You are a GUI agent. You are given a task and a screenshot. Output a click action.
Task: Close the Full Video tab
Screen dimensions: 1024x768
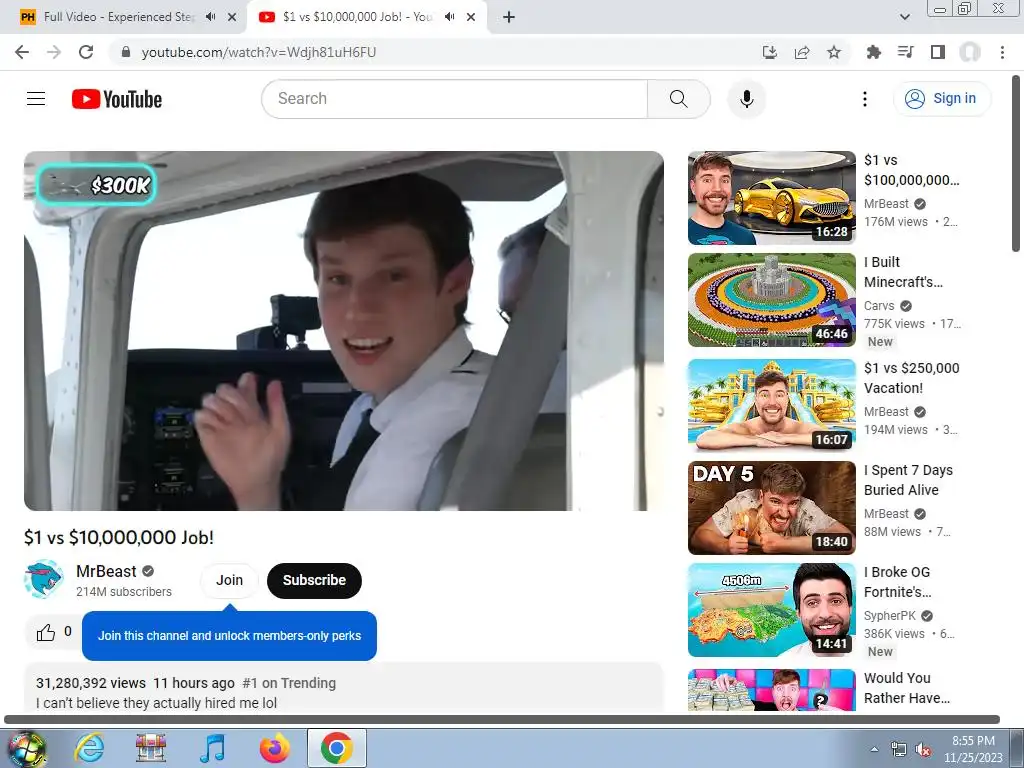tap(232, 17)
